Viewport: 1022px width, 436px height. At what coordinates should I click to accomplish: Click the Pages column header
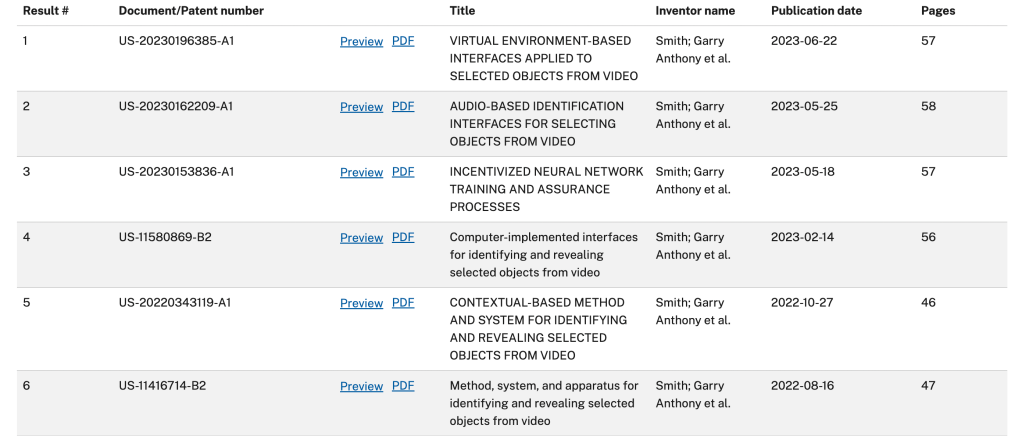938,11
